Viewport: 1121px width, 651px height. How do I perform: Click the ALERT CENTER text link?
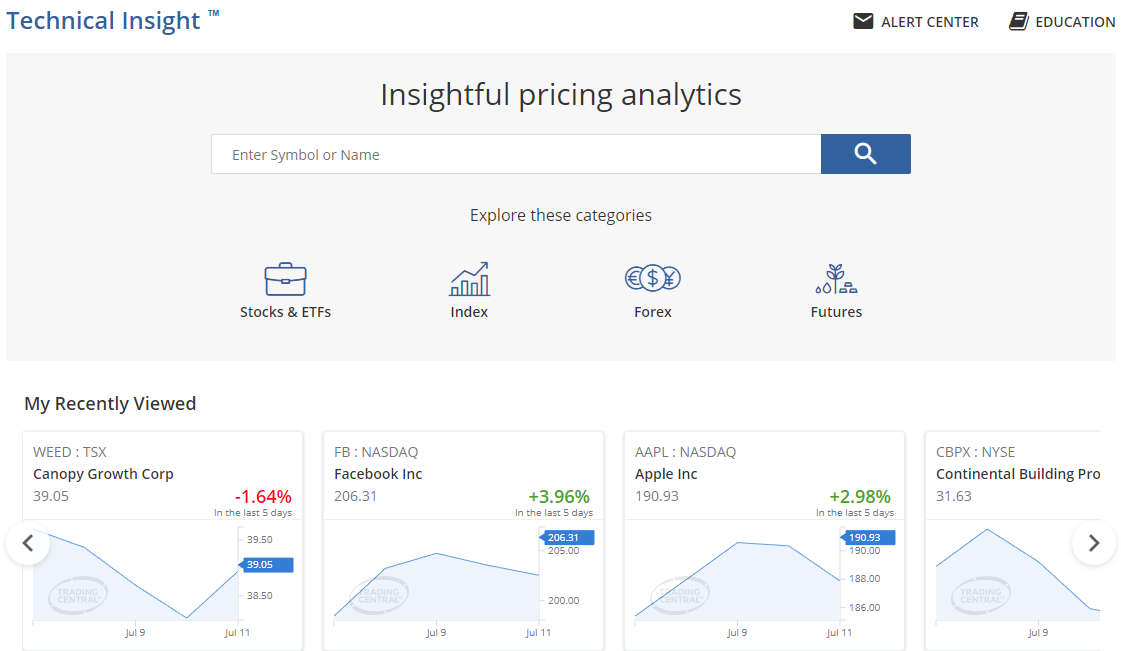(930, 22)
